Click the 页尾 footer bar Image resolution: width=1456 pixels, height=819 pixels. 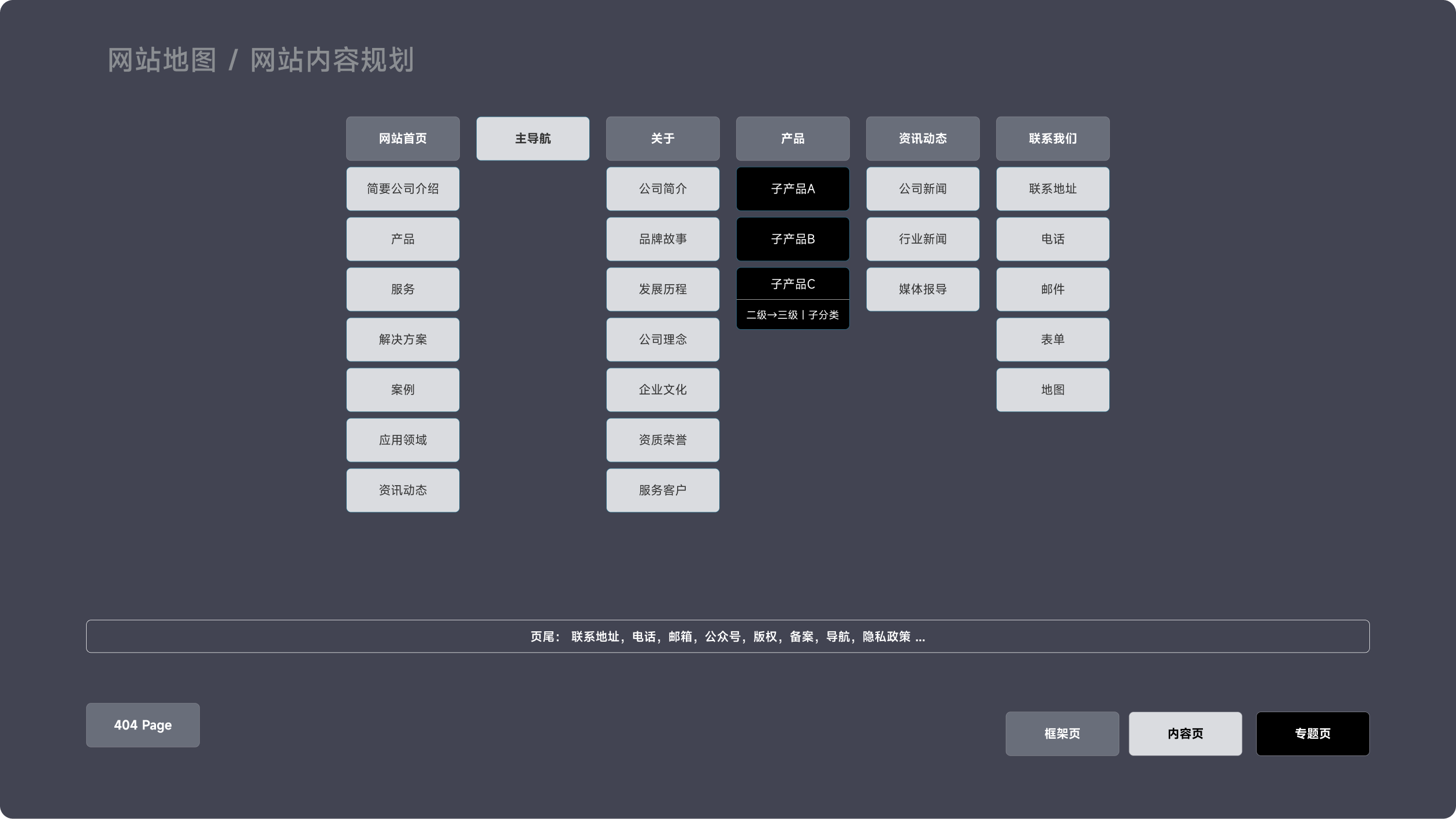coord(727,636)
